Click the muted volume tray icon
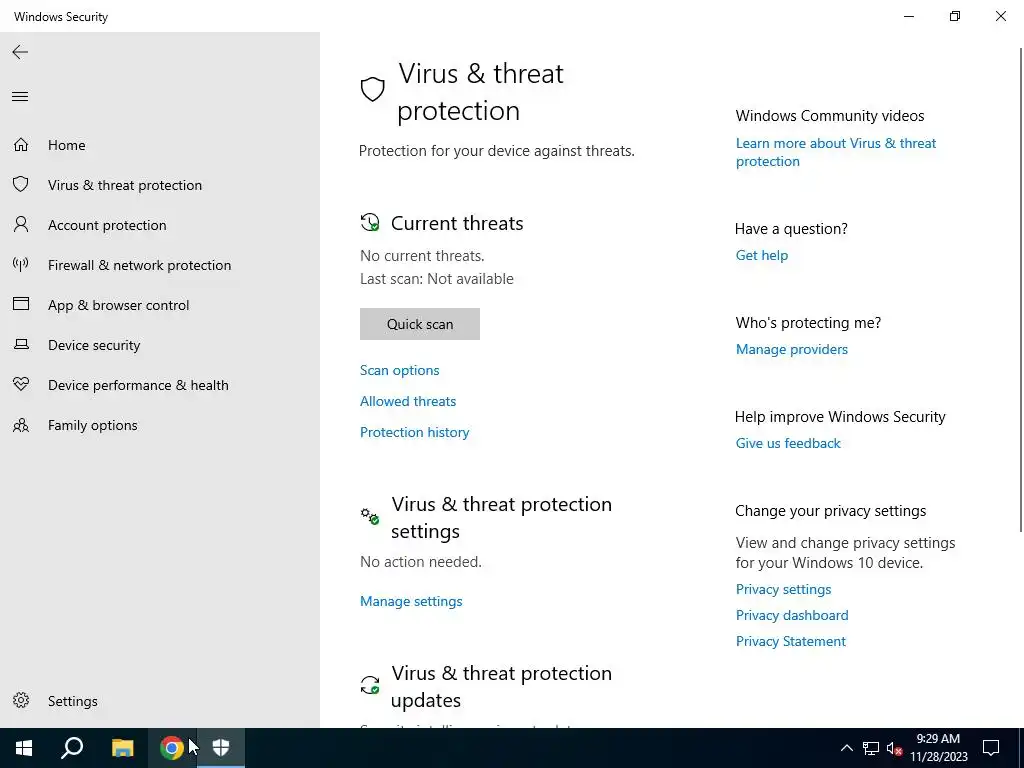 point(895,748)
